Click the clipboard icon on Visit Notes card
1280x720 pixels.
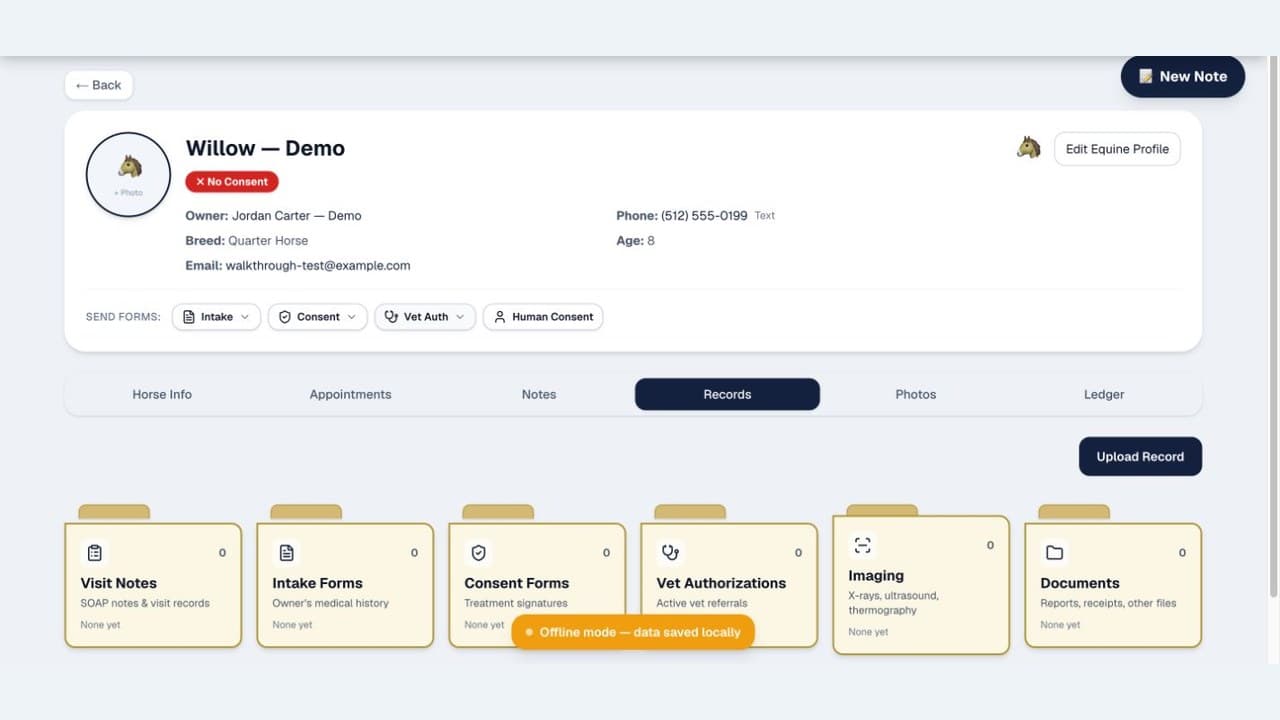coord(95,552)
